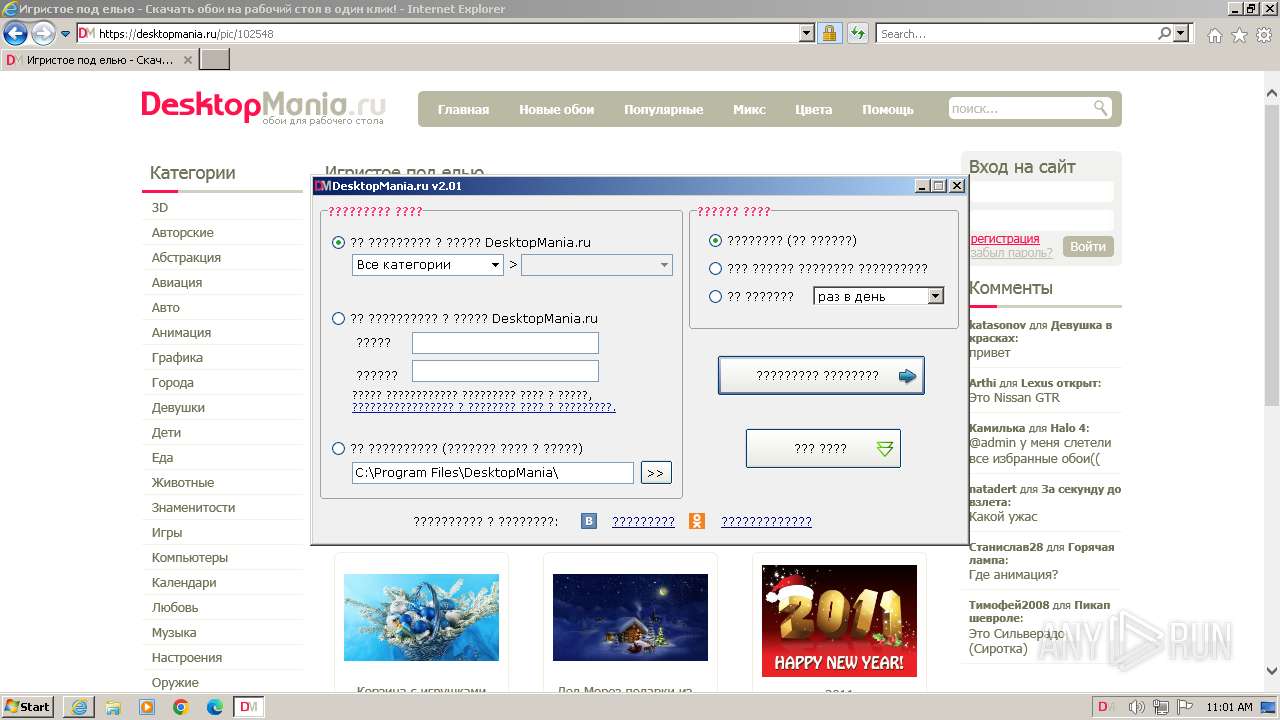
Task: Click the Войти login button
Action: [1088, 246]
